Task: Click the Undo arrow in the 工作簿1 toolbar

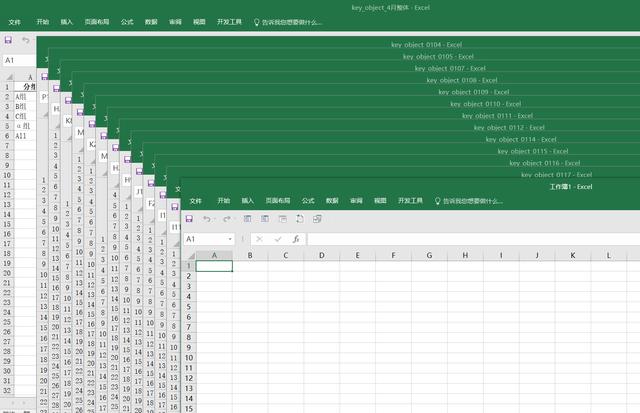Action: 206,218
